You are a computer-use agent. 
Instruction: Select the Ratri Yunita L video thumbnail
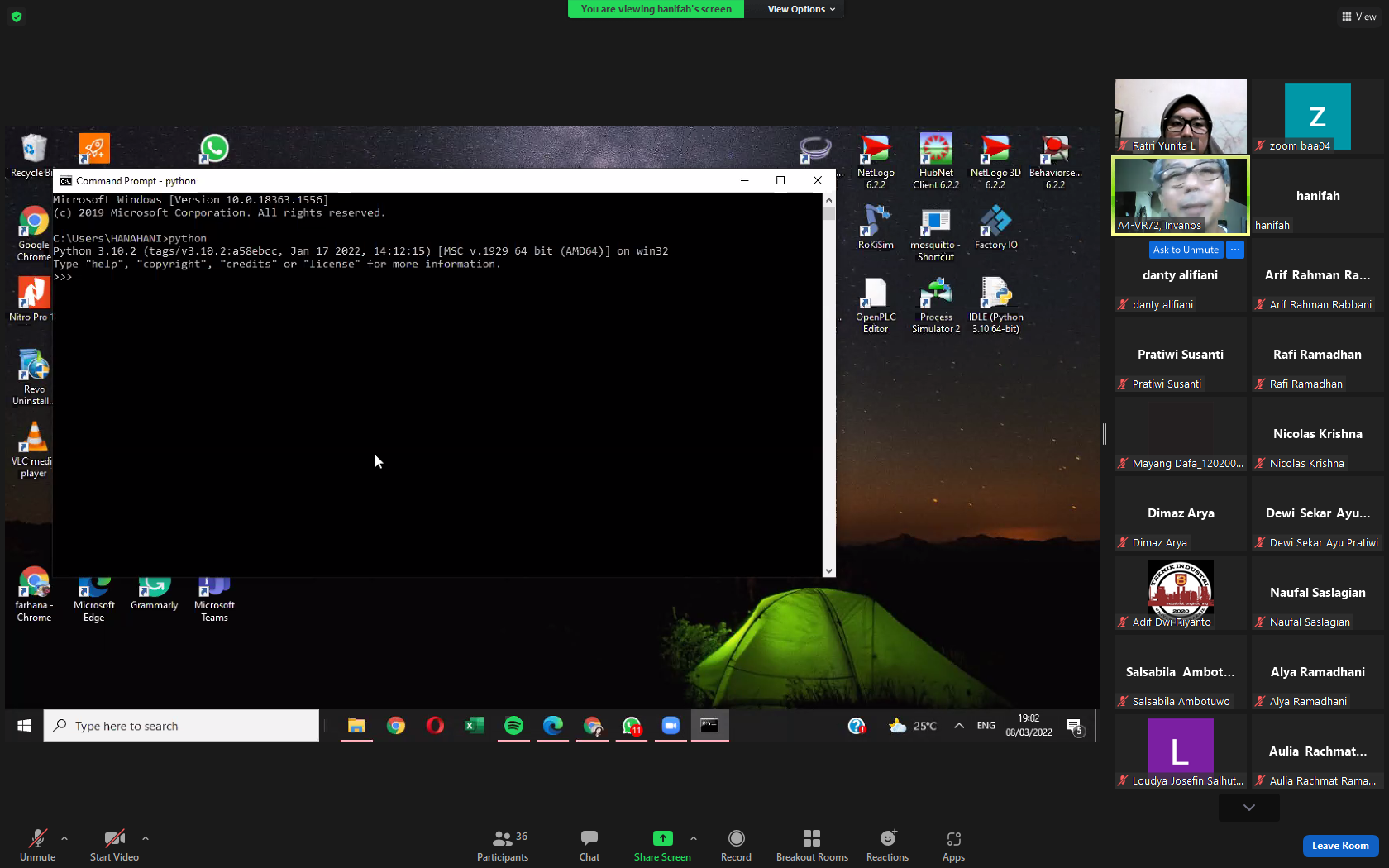click(x=1181, y=117)
